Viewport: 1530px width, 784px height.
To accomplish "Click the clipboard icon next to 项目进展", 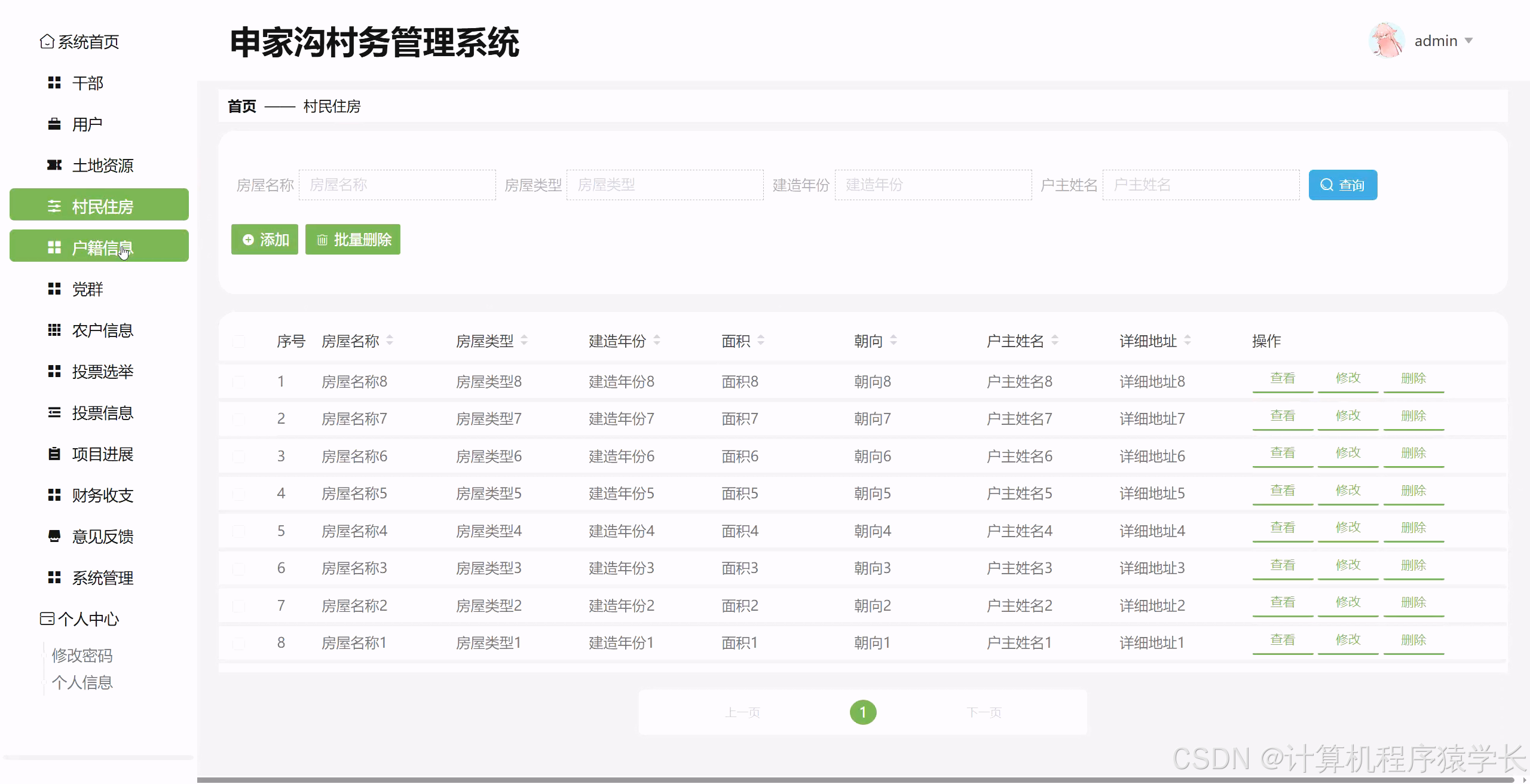I will tap(54, 454).
